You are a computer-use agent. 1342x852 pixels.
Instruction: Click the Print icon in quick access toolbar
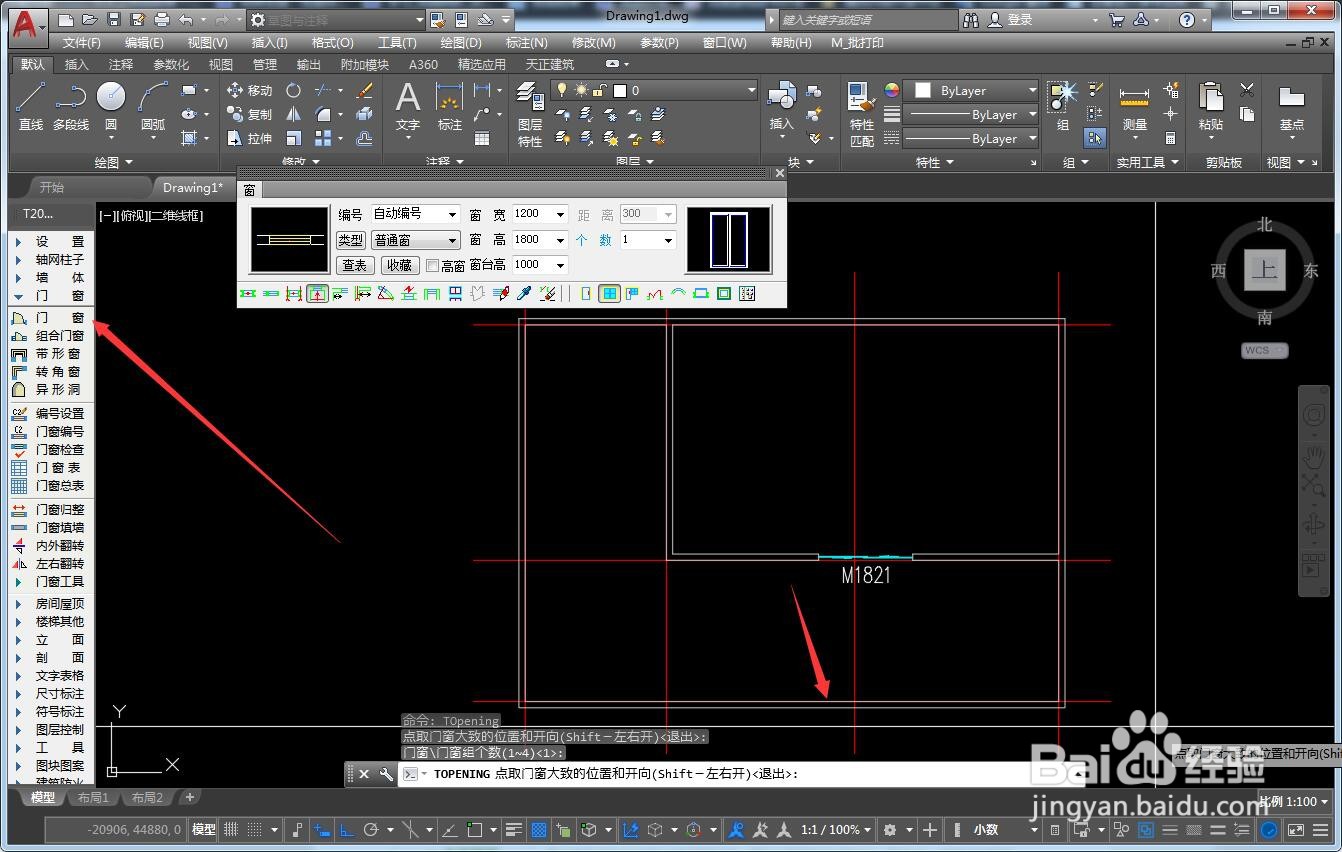click(x=162, y=20)
